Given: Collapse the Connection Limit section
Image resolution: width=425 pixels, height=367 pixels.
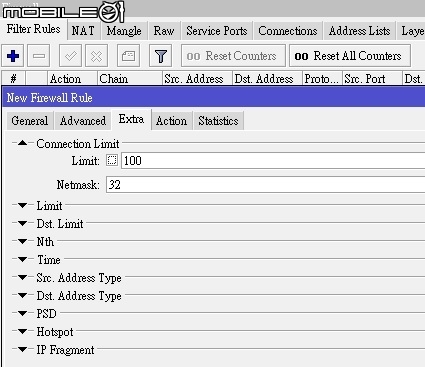Looking at the screenshot, I should point(22,143).
